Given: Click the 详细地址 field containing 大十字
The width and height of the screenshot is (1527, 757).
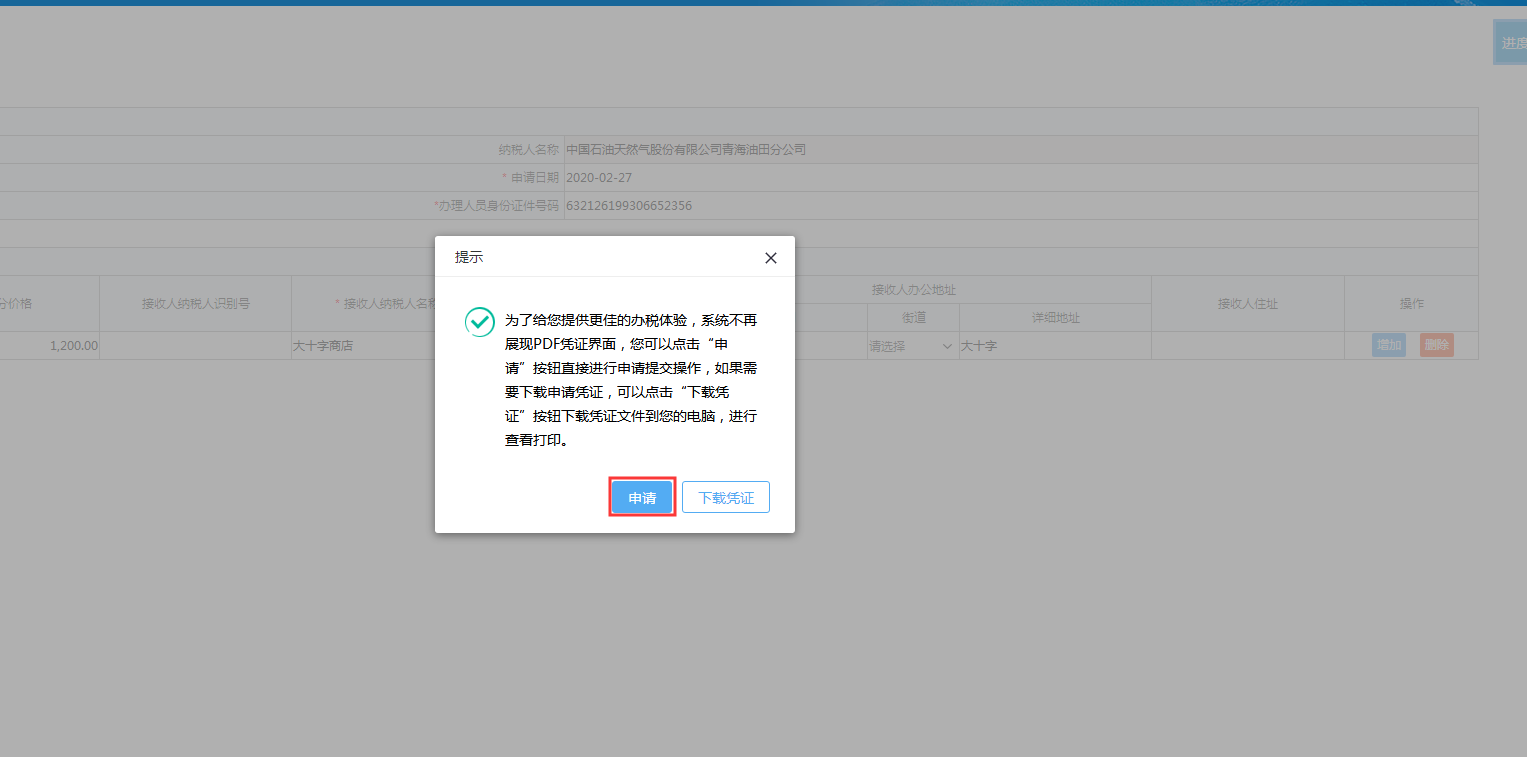Looking at the screenshot, I should tap(1055, 346).
